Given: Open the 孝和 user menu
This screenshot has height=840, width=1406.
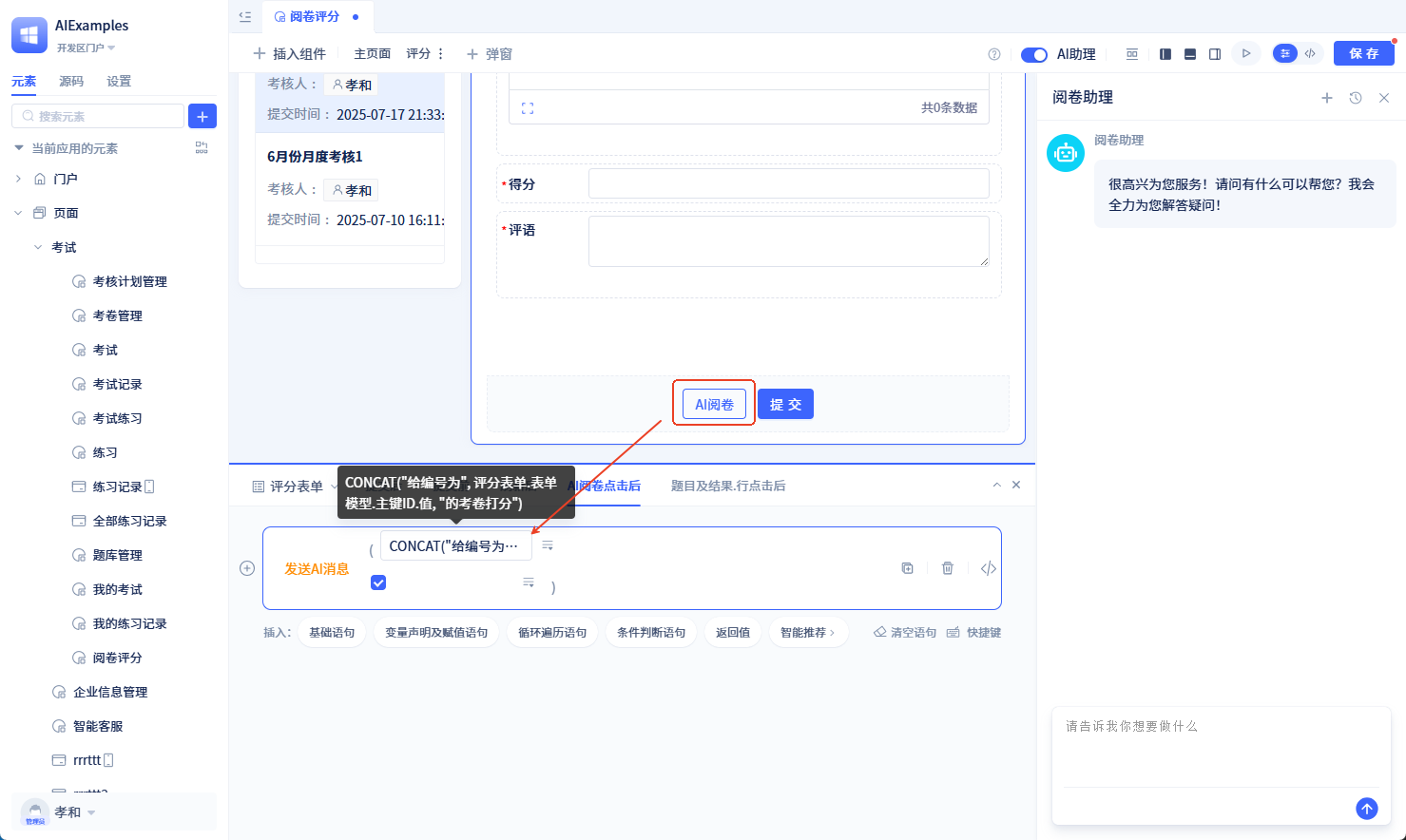Looking at the screenshot, I should point(75,812).
